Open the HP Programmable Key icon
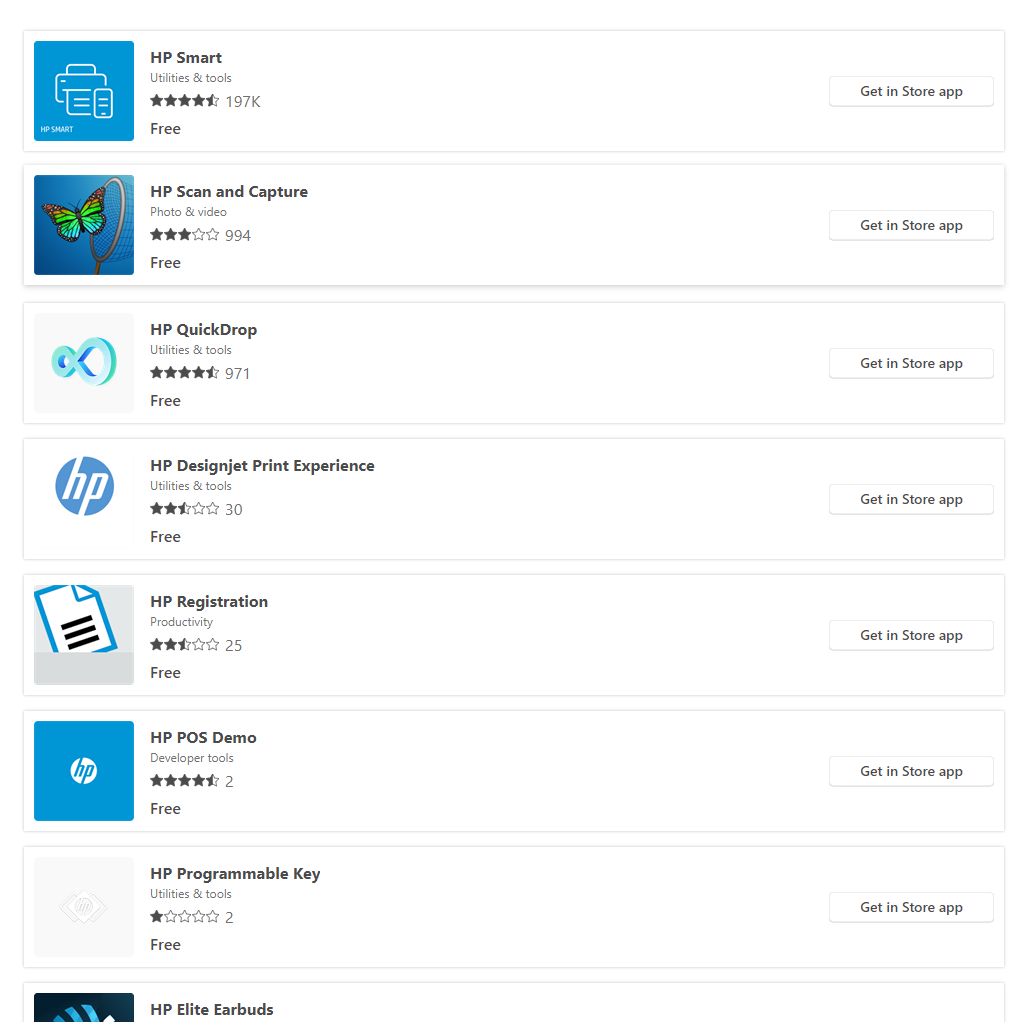The width and height of the screenshot is (1036, 1022). (84, 907)
